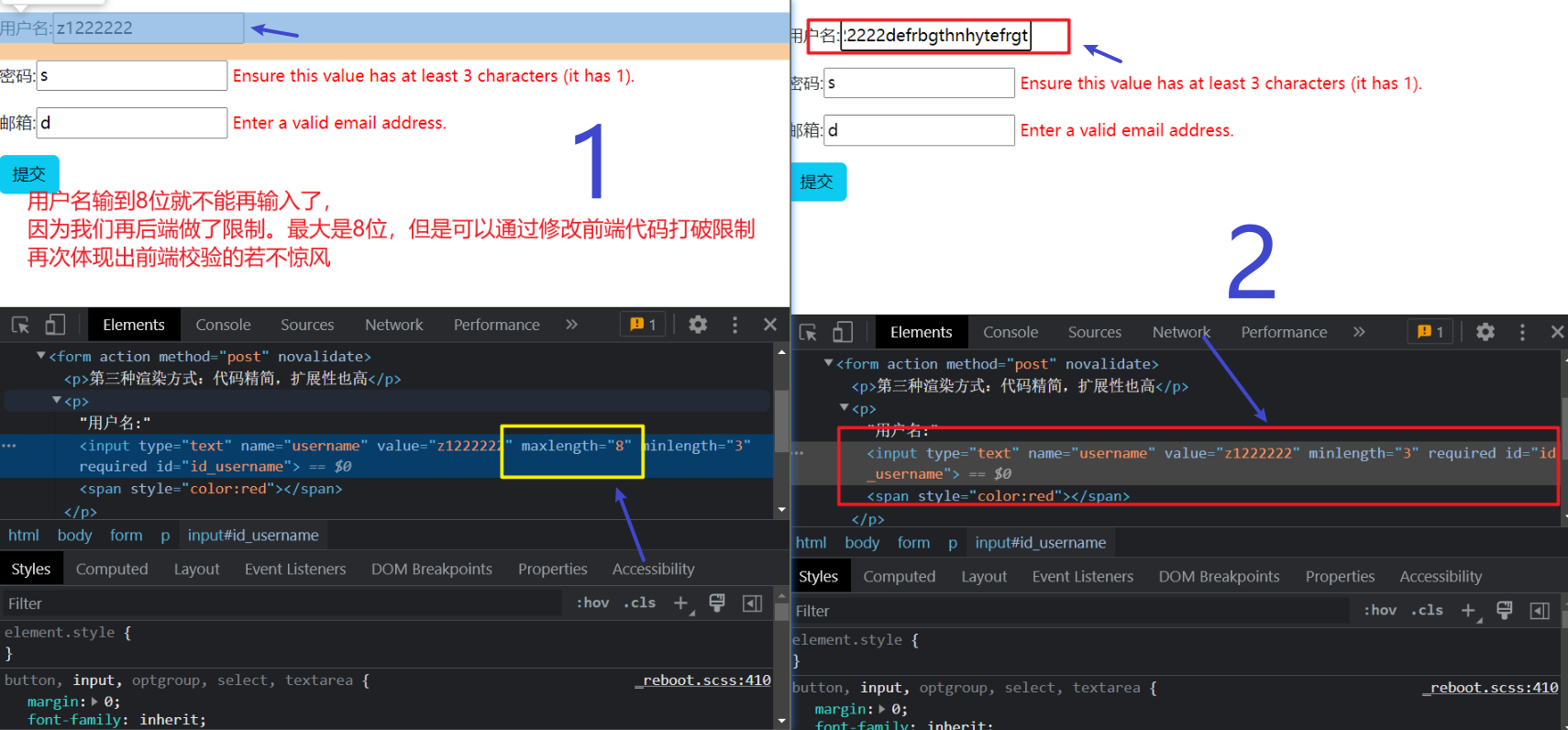Viewport: 1568px width, 730px height.
Task: Click the left input row ellipsis actions
Action: (9, 446)
